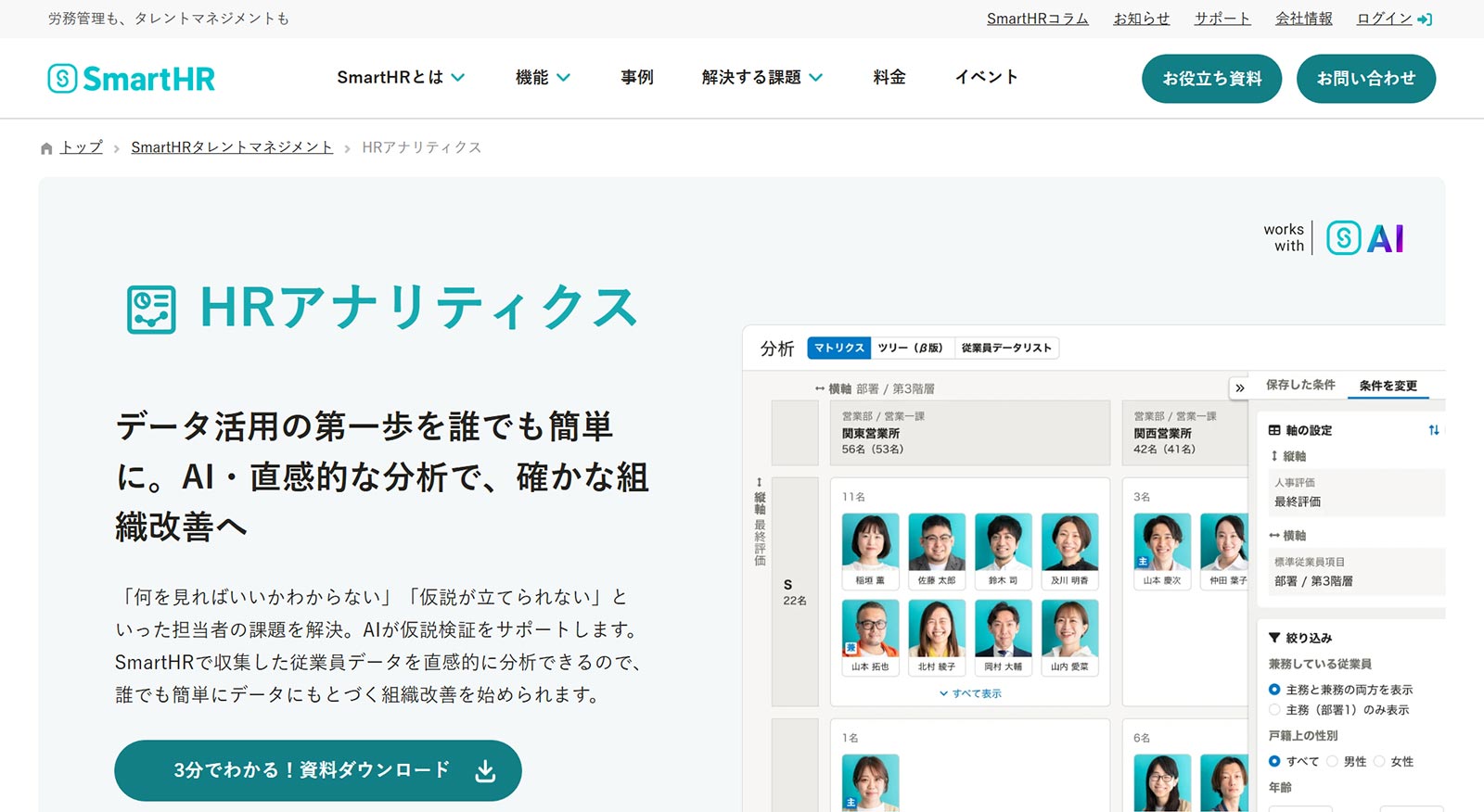Image resolution: width=1484 pixels, height=812 pixels.
Task: Select the 主務と兼務の両方を表示 radio button
Action: click(x=1274, y=690)
